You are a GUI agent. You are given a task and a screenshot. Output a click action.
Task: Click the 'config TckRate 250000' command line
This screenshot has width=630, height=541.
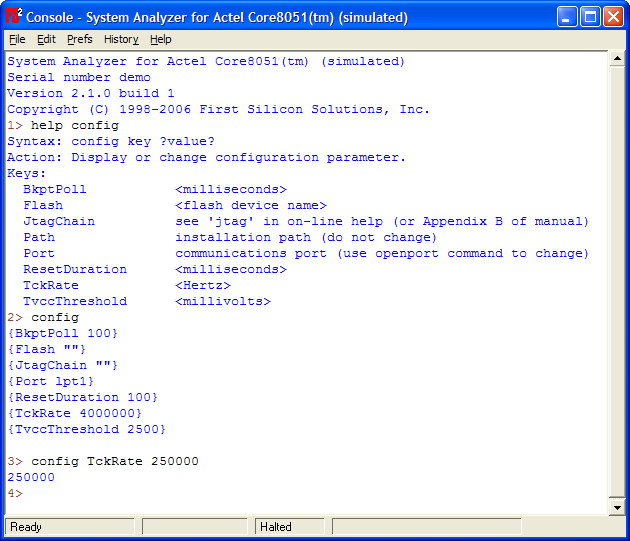[103, 461]
